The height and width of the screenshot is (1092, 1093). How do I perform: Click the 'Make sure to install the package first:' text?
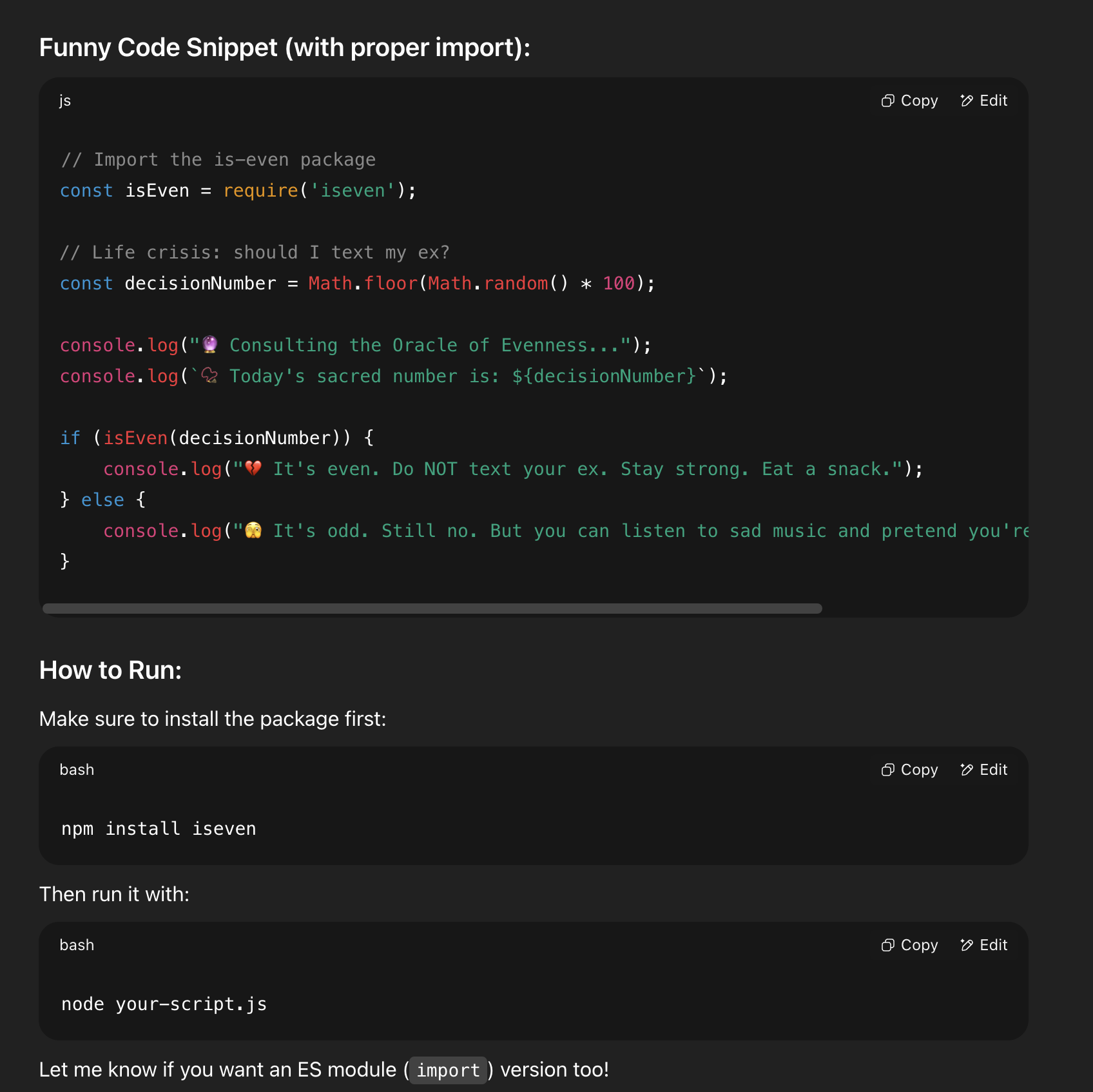coord(213,719)
